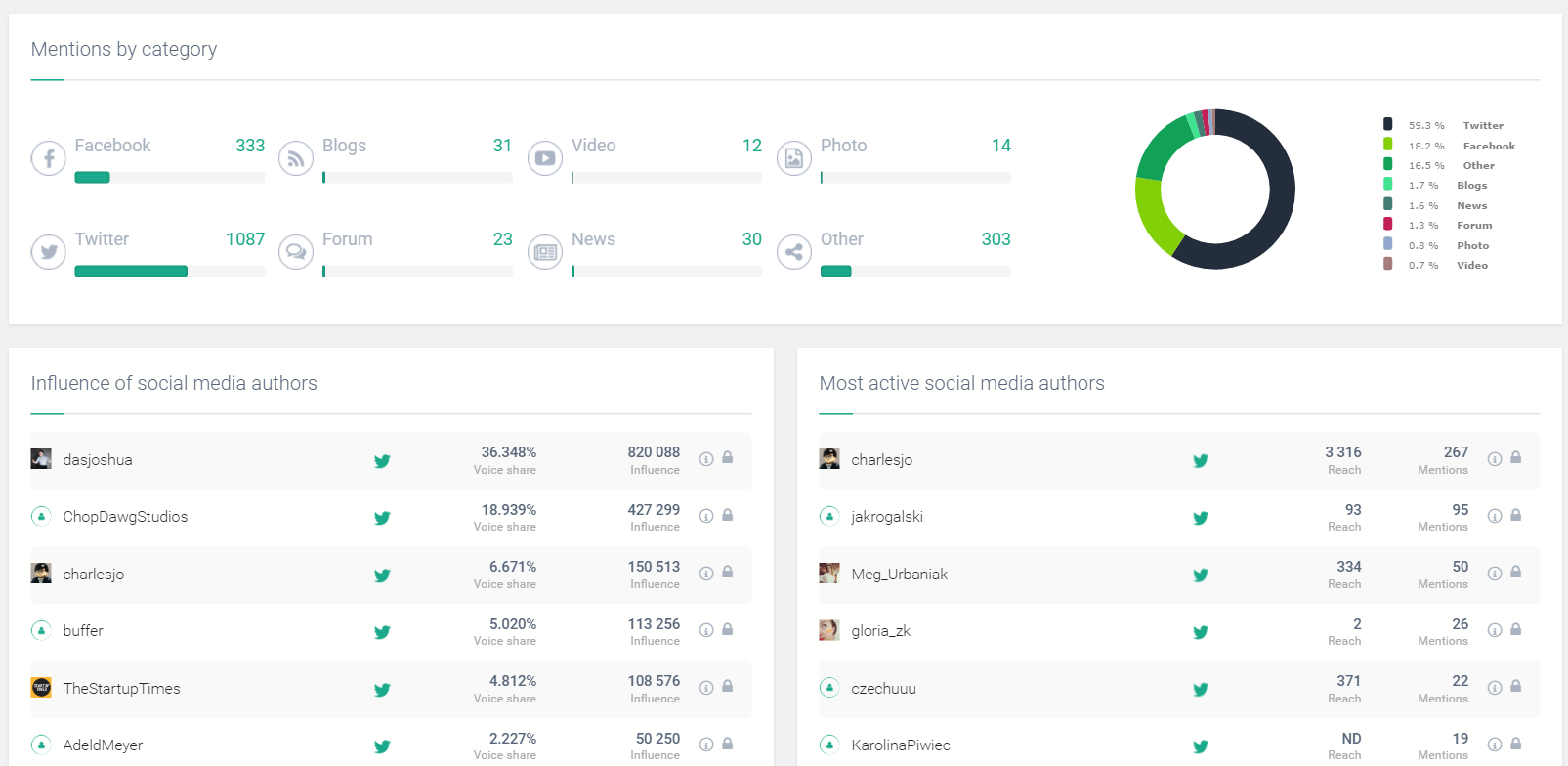
Task: Click the Other share icon
Action: [x=794, y=252]
